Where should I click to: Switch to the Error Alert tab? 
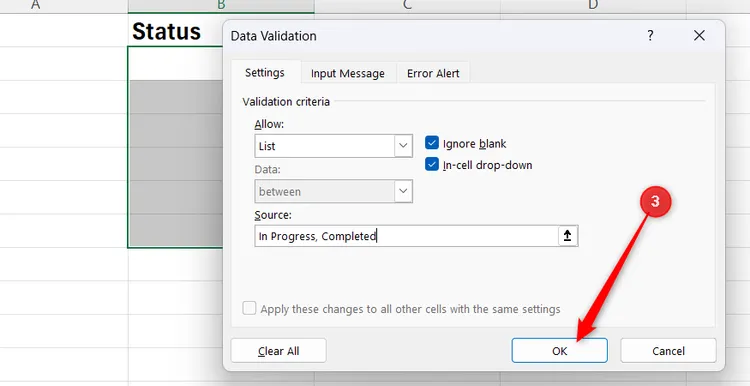(433, 74)
